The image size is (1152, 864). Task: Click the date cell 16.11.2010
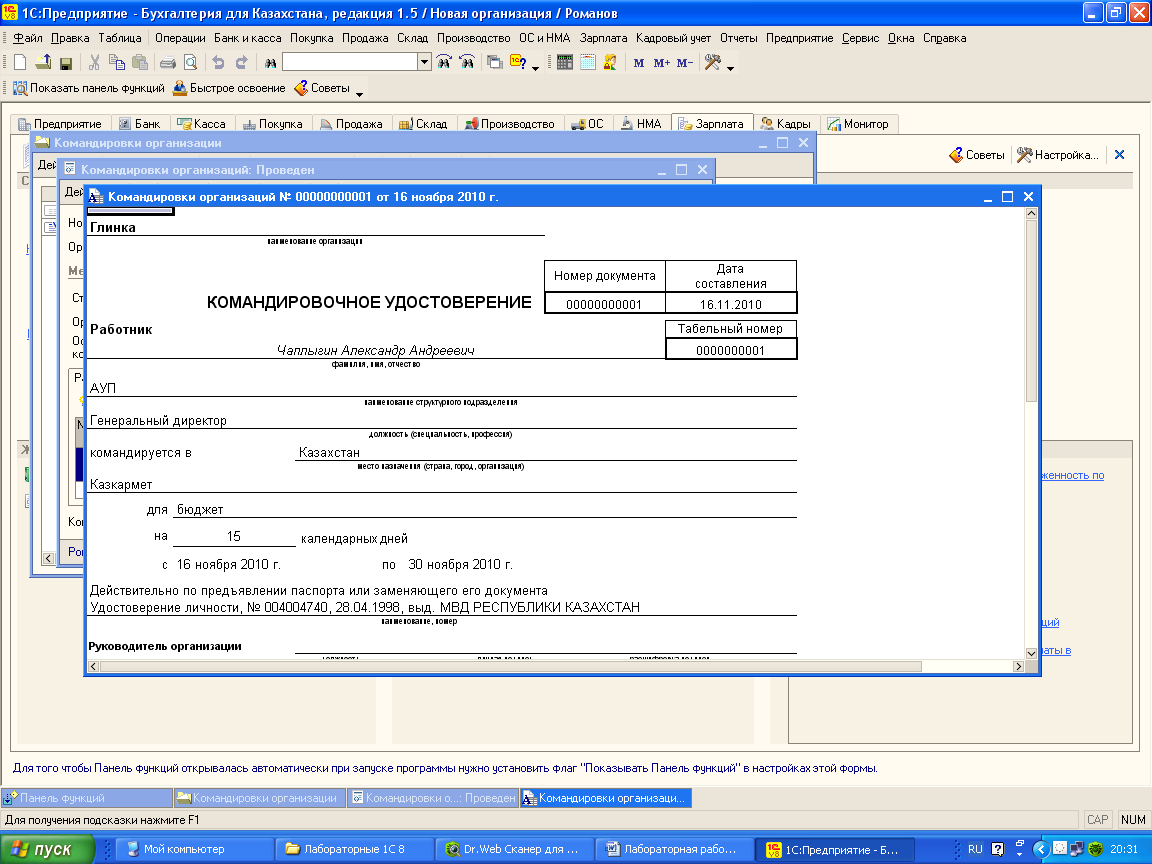[x=731, y=303]
